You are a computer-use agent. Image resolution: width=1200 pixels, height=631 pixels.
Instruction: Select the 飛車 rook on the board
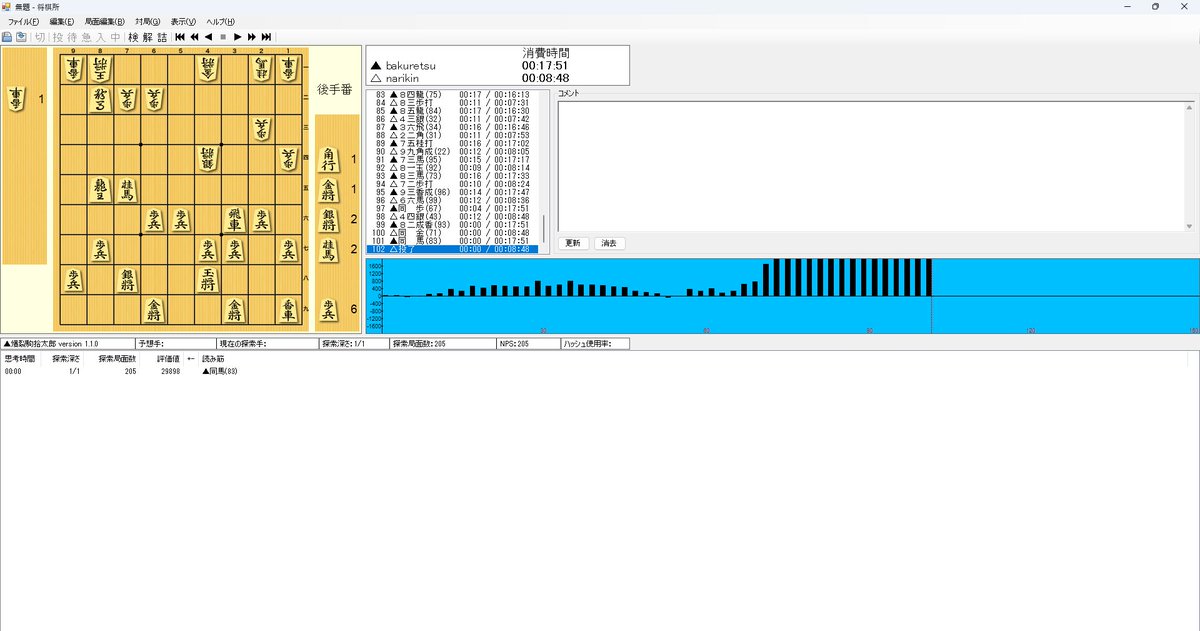click(x=234, y=220)
